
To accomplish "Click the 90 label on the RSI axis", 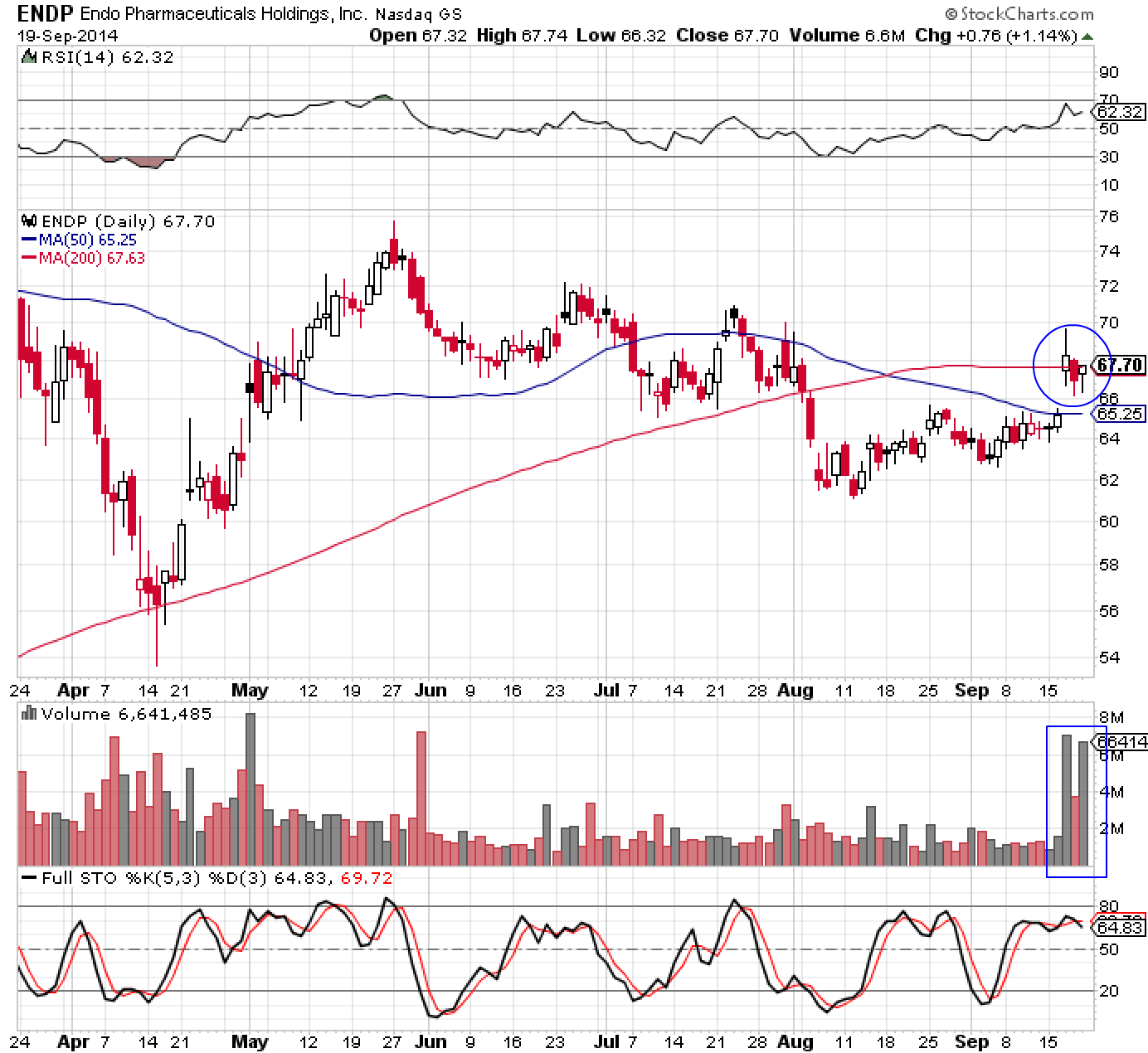I will [x=1108, y=73].
